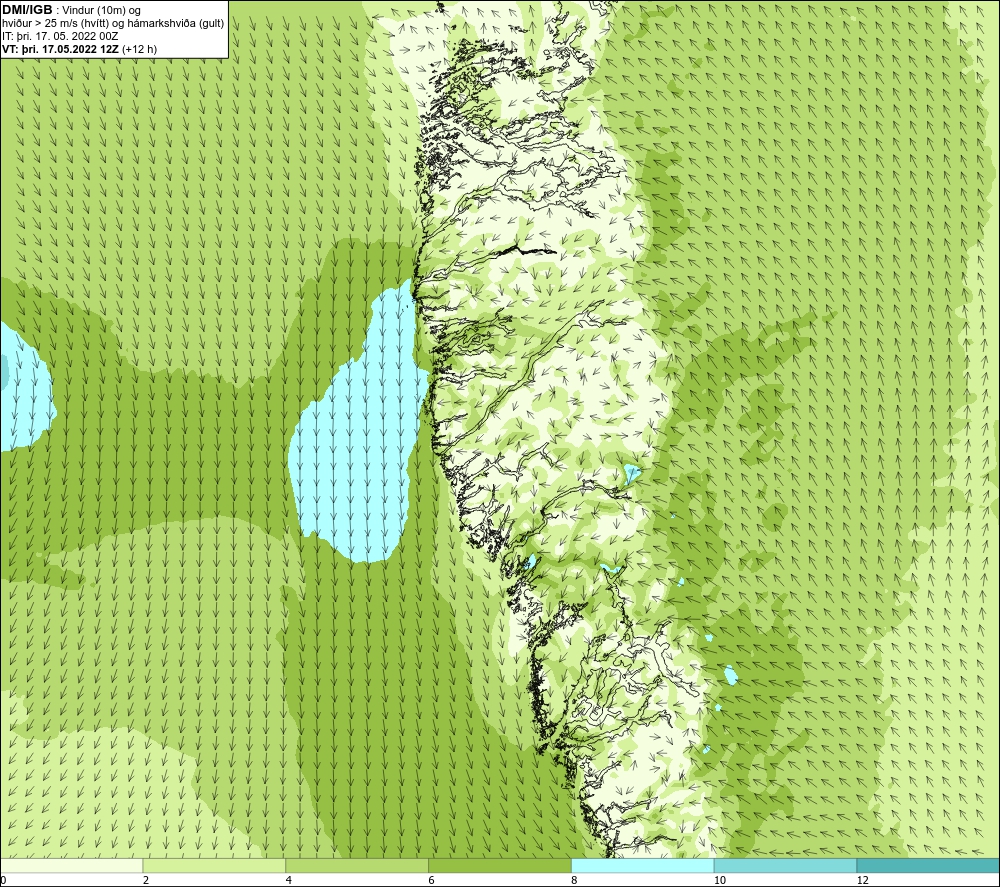Click the colorbar label '12'
Viewport: 1000px width, 887px height.
coord(863,880)
